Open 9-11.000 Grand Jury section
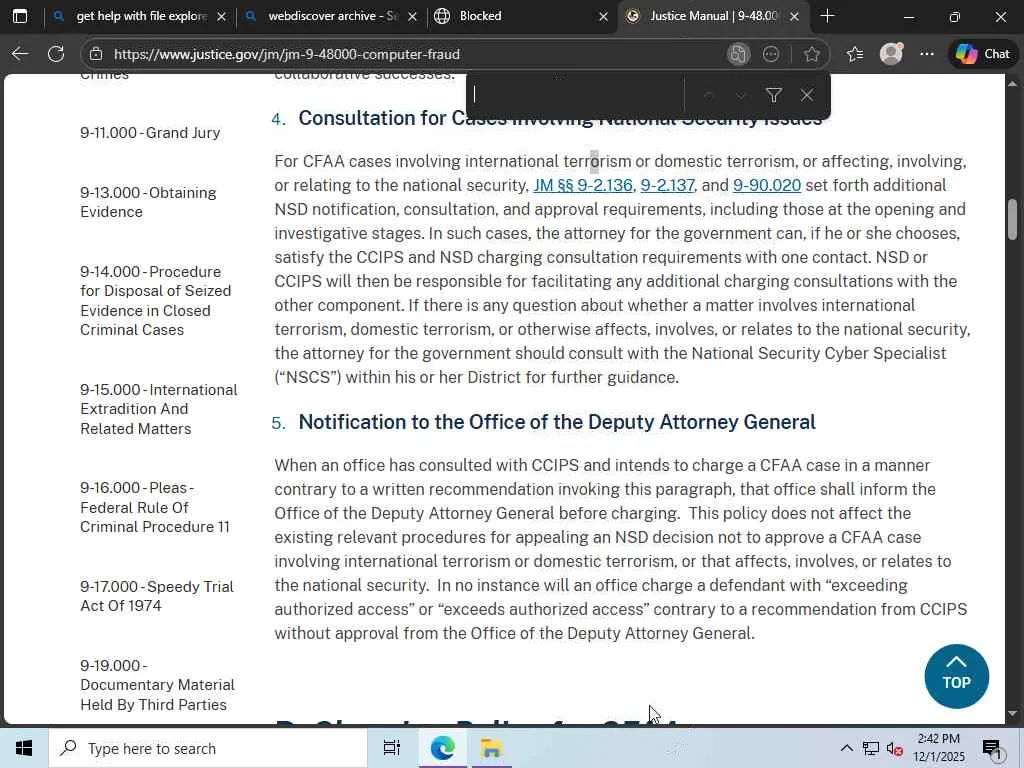Image resolution: width=1024 pixels, height=768 pixels. [150, 133]
